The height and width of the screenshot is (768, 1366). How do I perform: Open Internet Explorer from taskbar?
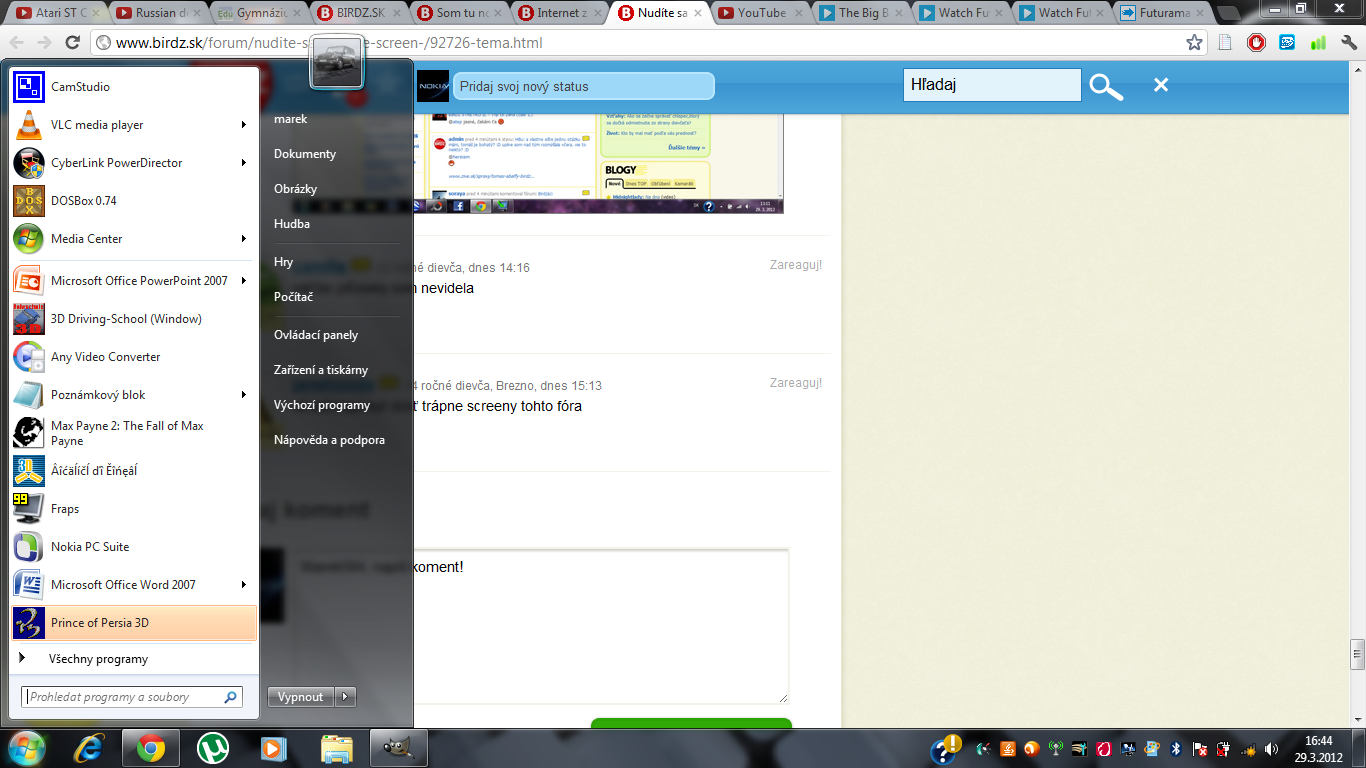(89, 747)
